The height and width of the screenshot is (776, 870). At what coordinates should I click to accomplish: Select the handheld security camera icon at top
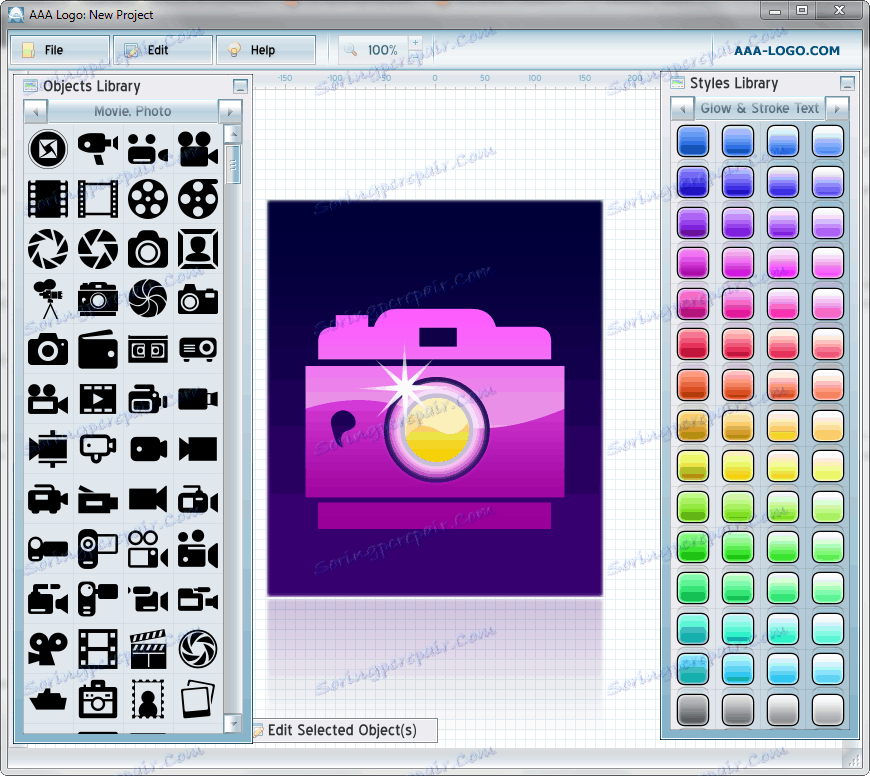[x=98, y=149]
